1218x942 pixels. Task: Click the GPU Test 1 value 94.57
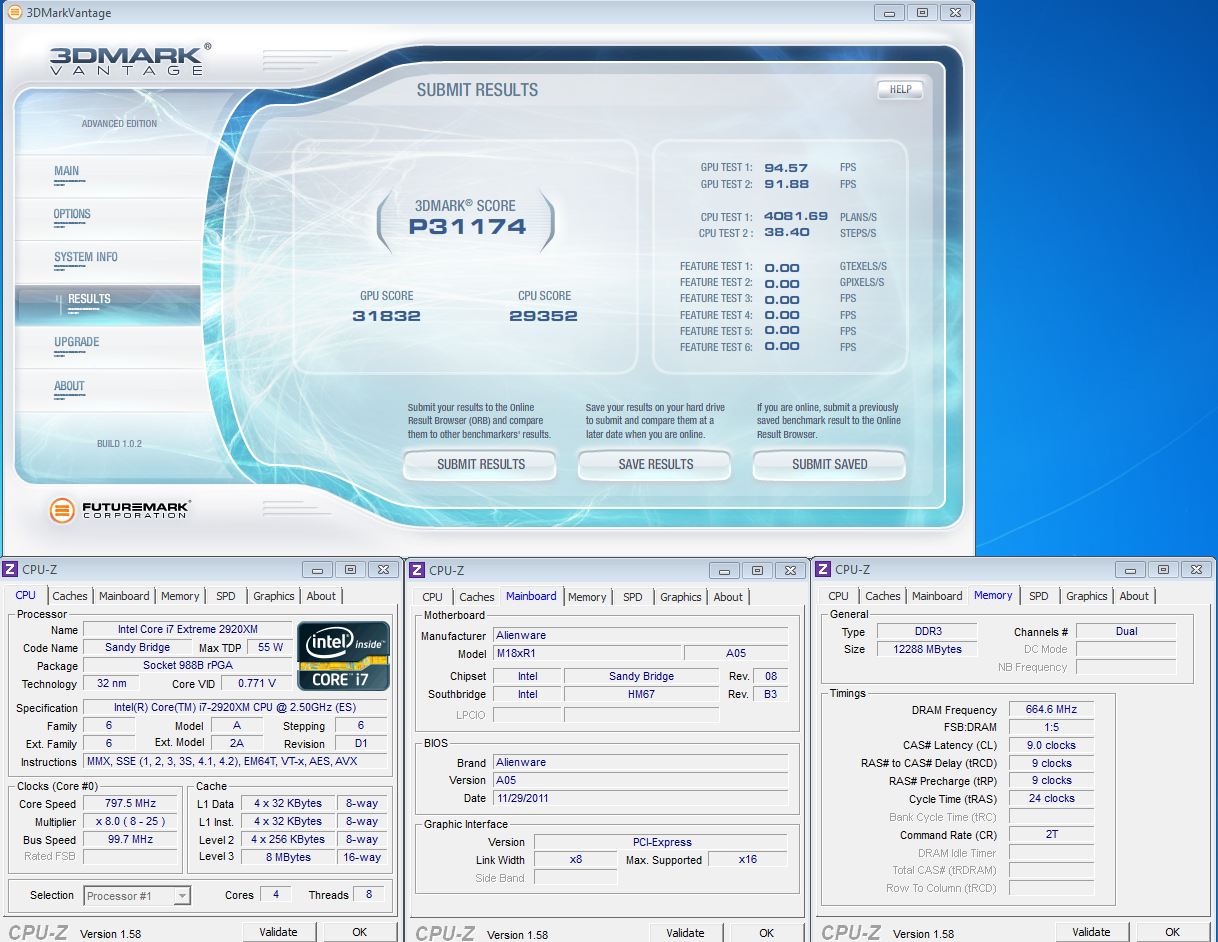coord(786,168)
